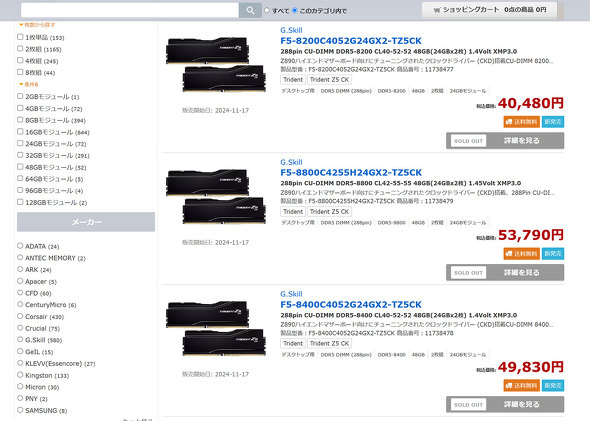Click the Trident tag on the 49,830円 item
This screenshot has width=590, height=421.
[x=293, y=343]
